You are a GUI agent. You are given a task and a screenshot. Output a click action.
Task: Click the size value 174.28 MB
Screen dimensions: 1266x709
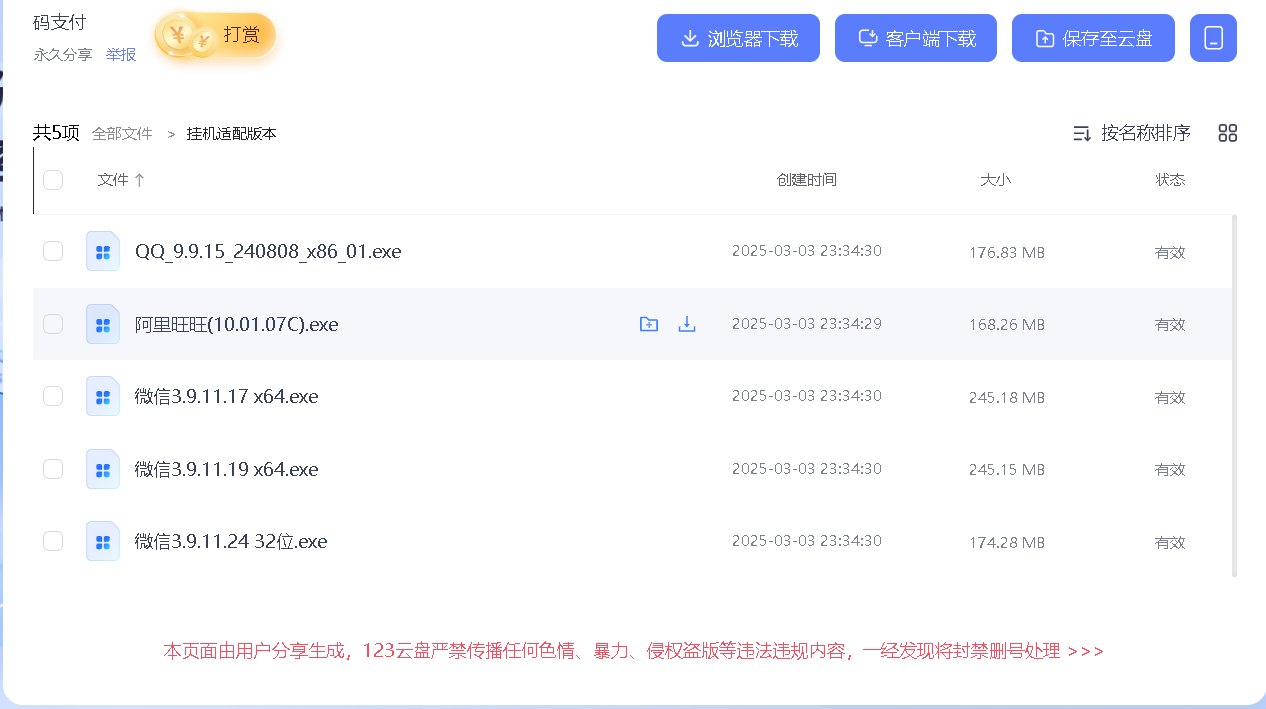pyautogui.click(x=1007, y=542)
